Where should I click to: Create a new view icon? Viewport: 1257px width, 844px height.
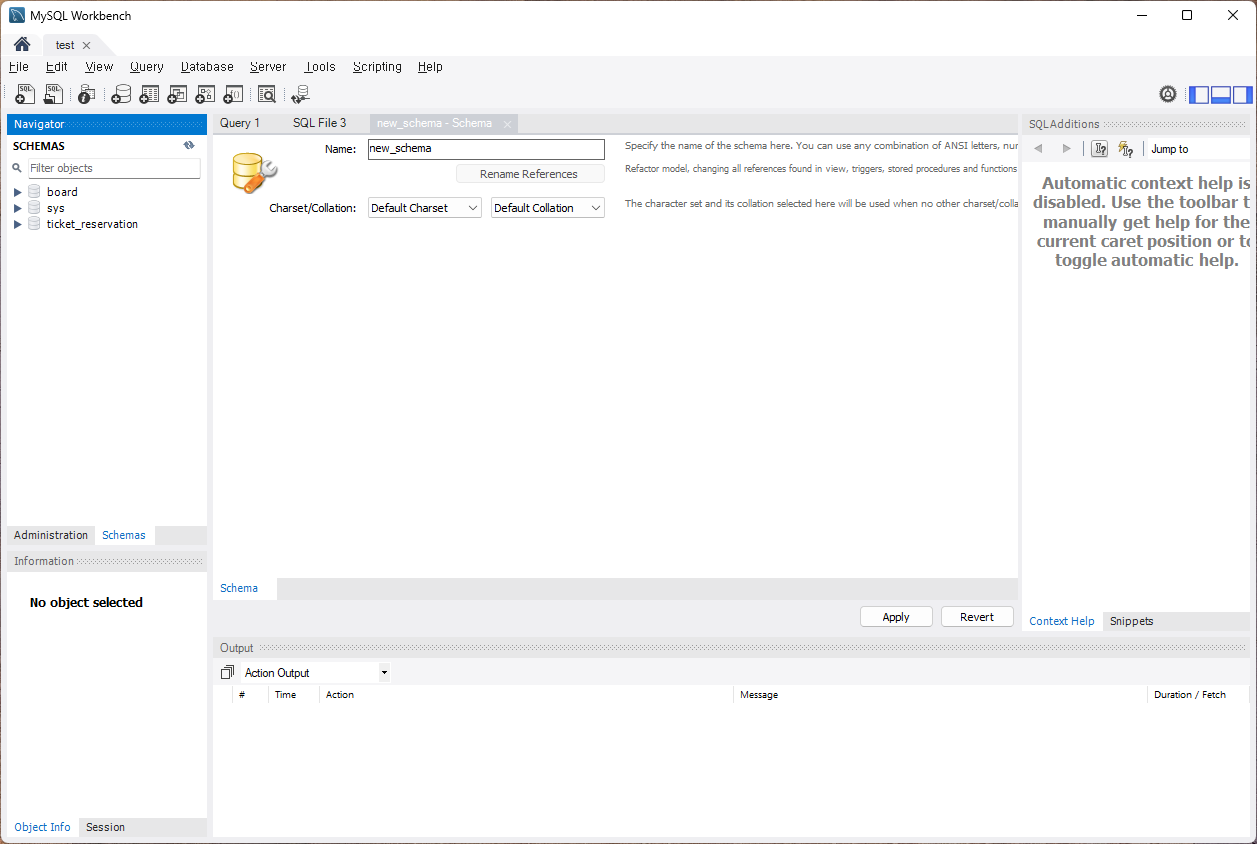click(x=177, y=94)
